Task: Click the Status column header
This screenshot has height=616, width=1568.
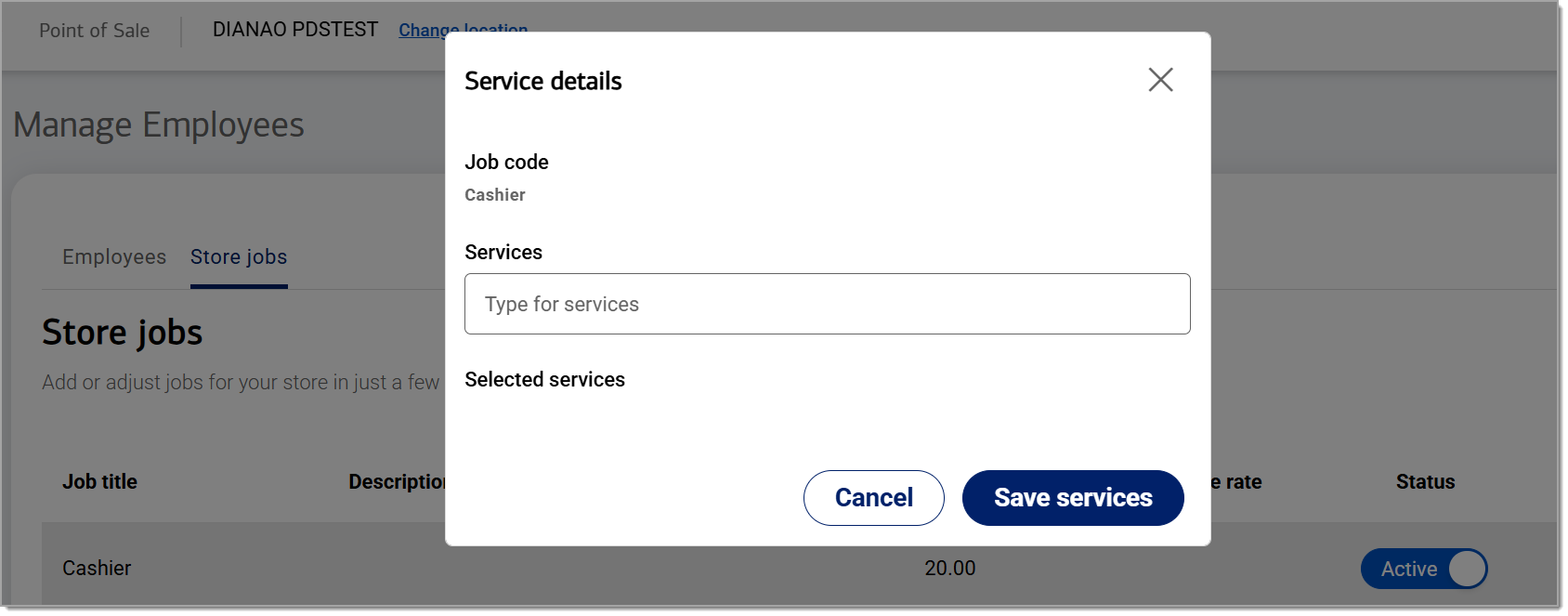Action: pyautogui.click(x=1425, y=481)
